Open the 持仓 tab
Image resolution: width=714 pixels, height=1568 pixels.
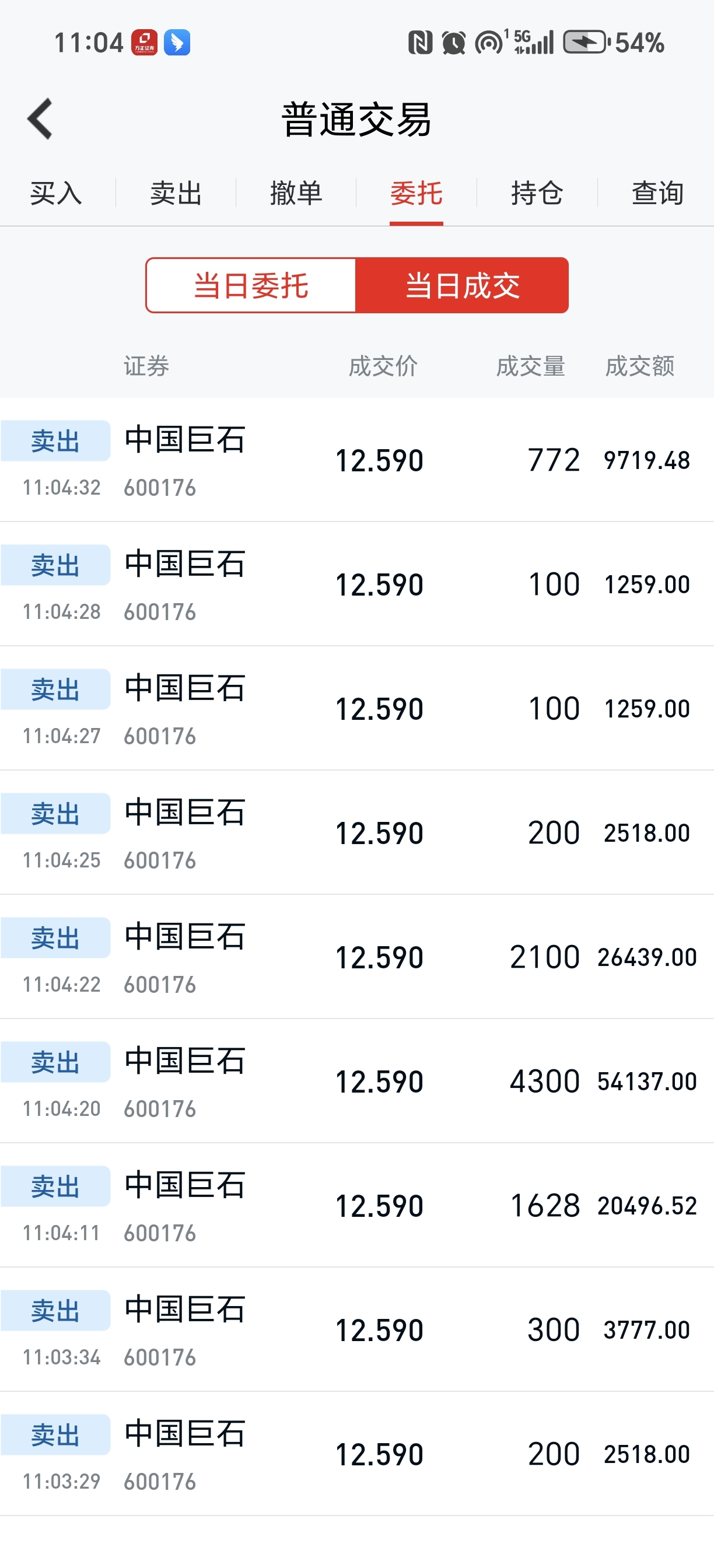tap(537, 194)
